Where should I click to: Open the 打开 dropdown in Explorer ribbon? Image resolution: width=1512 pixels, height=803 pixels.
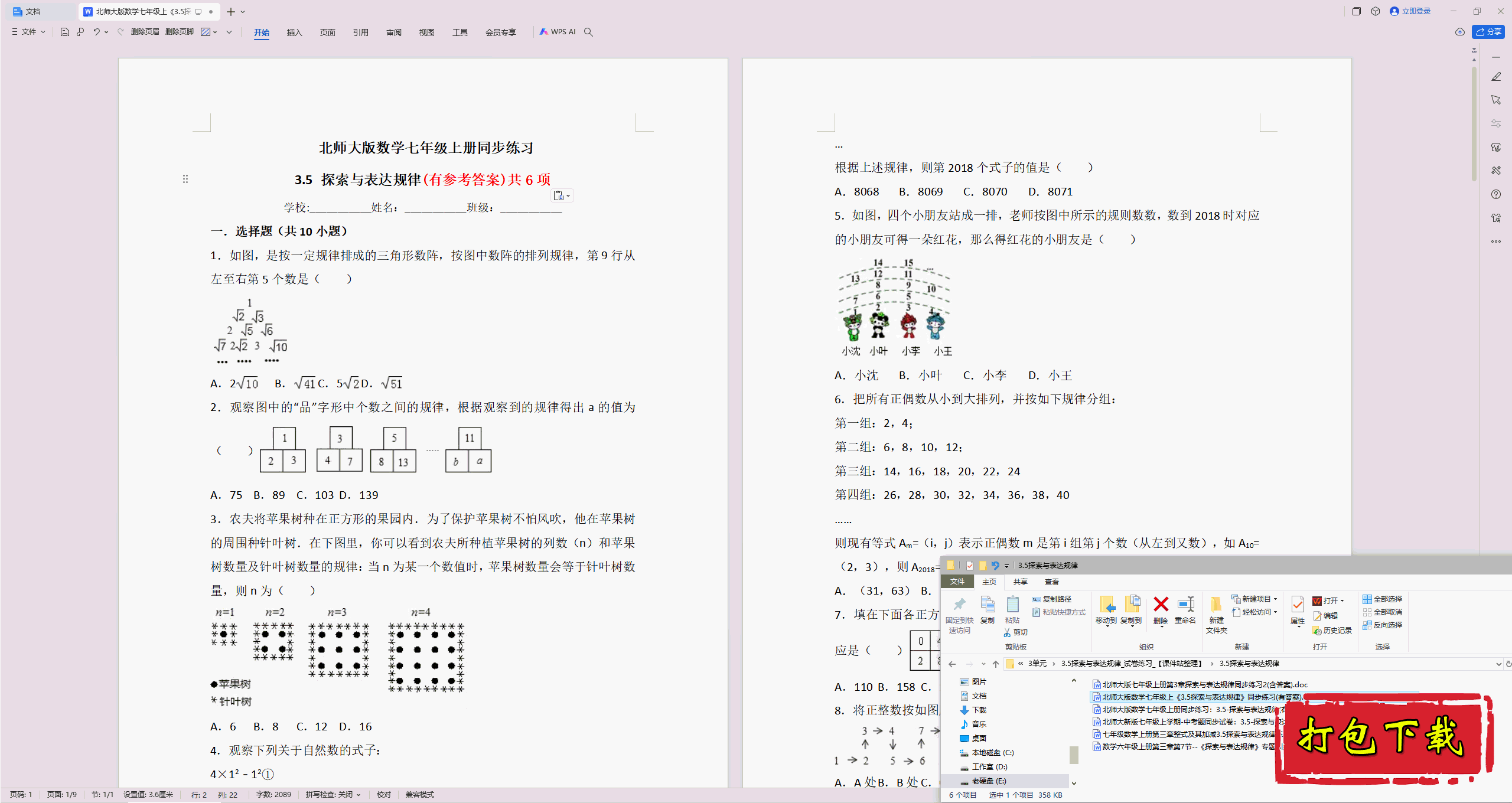[1342, 600]
